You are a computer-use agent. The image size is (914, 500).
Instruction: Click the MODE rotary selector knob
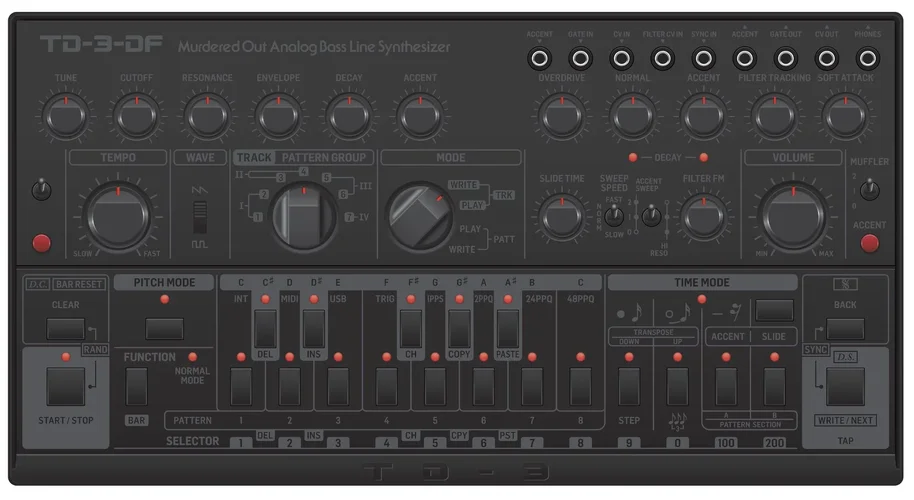420,216
